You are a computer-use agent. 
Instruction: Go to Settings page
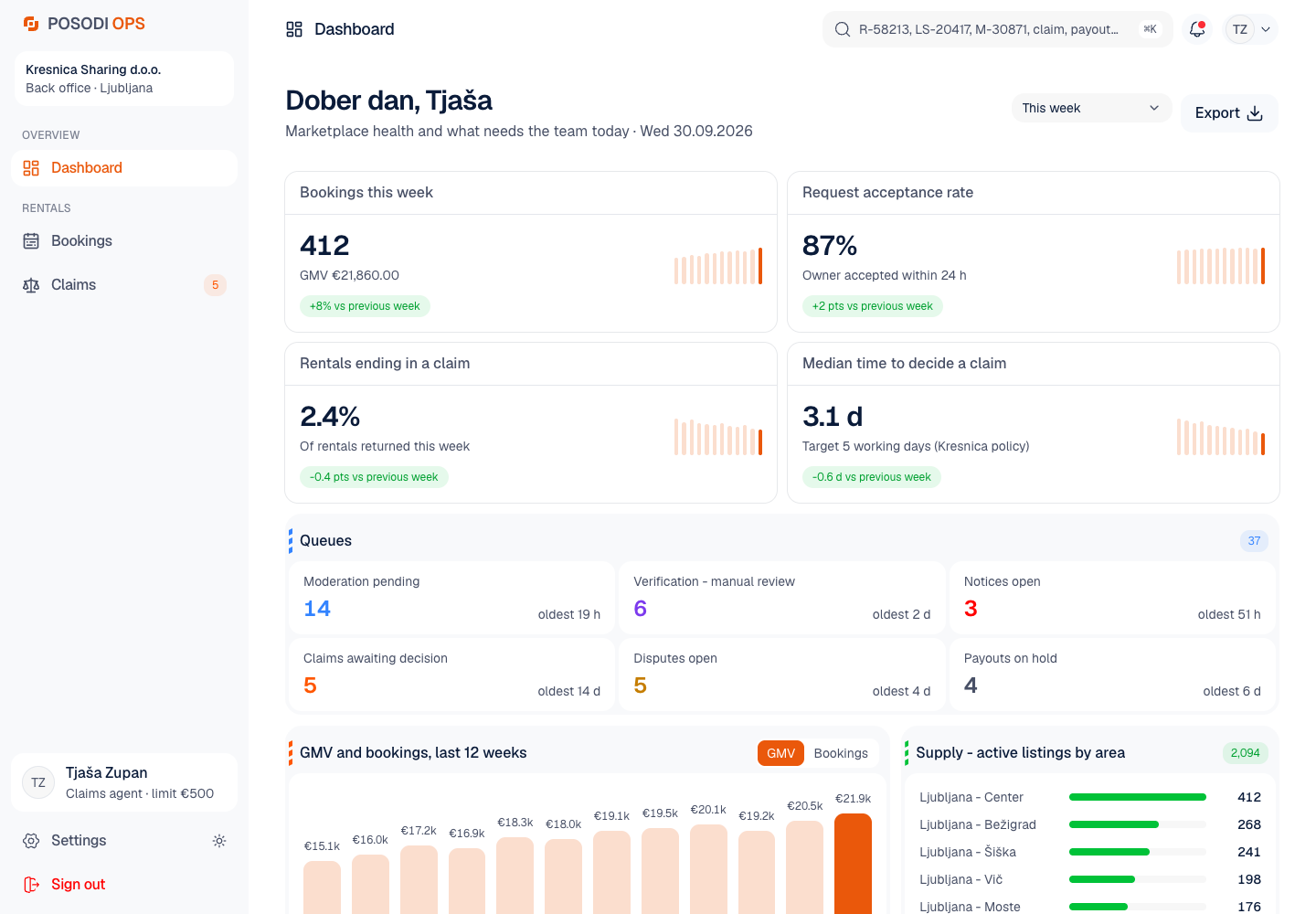[108, 841]
